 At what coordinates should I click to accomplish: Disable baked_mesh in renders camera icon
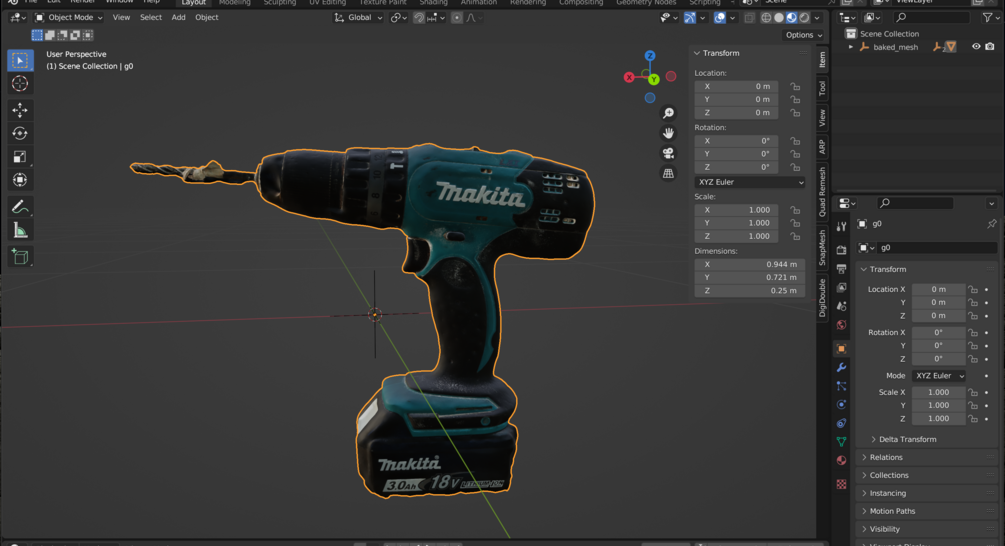tap(990, 47)
